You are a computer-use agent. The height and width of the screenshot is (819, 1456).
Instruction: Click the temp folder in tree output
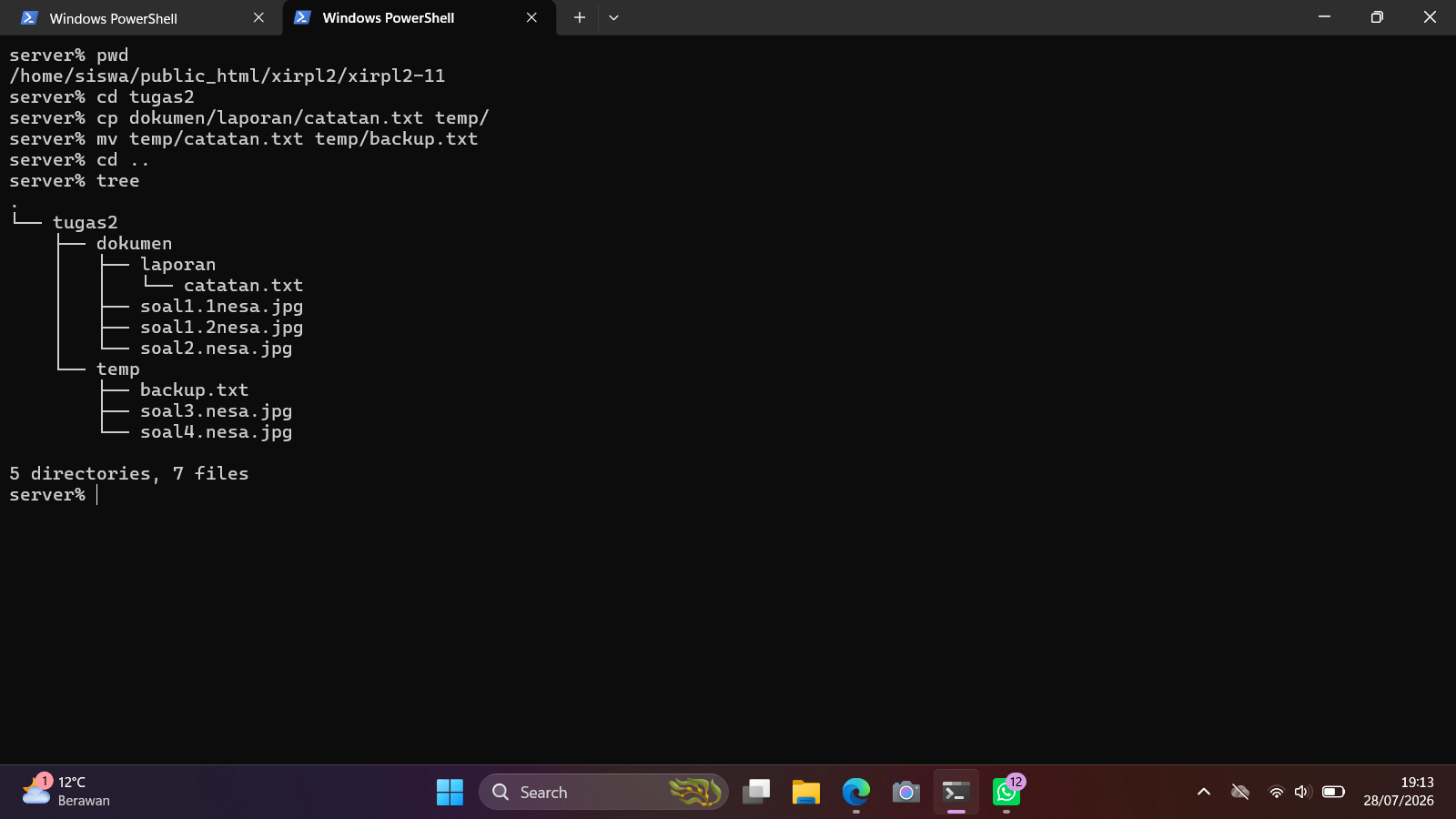click(x=118, y=369)
